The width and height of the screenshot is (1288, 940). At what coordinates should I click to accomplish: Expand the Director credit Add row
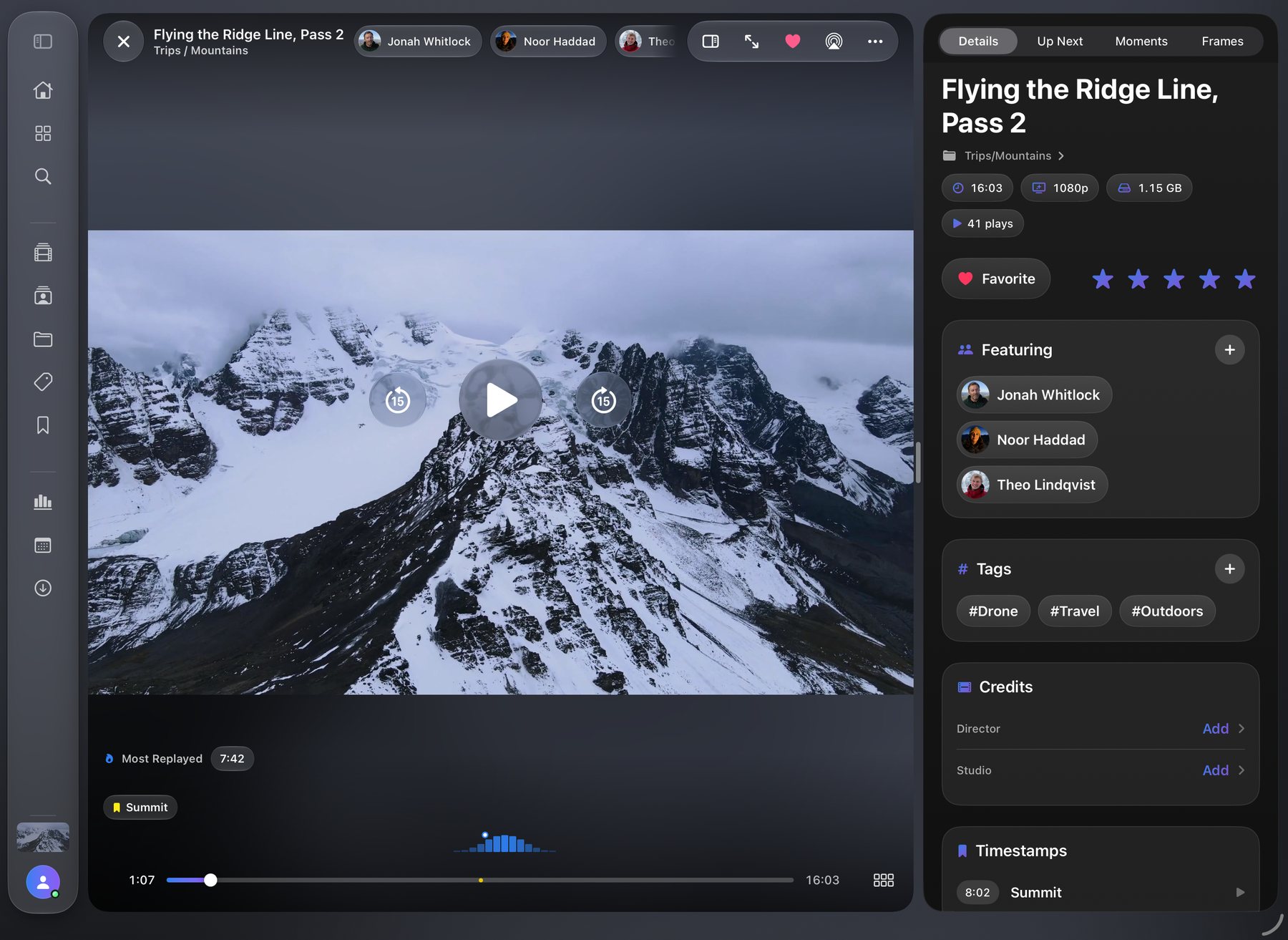tap(1101, 729)
